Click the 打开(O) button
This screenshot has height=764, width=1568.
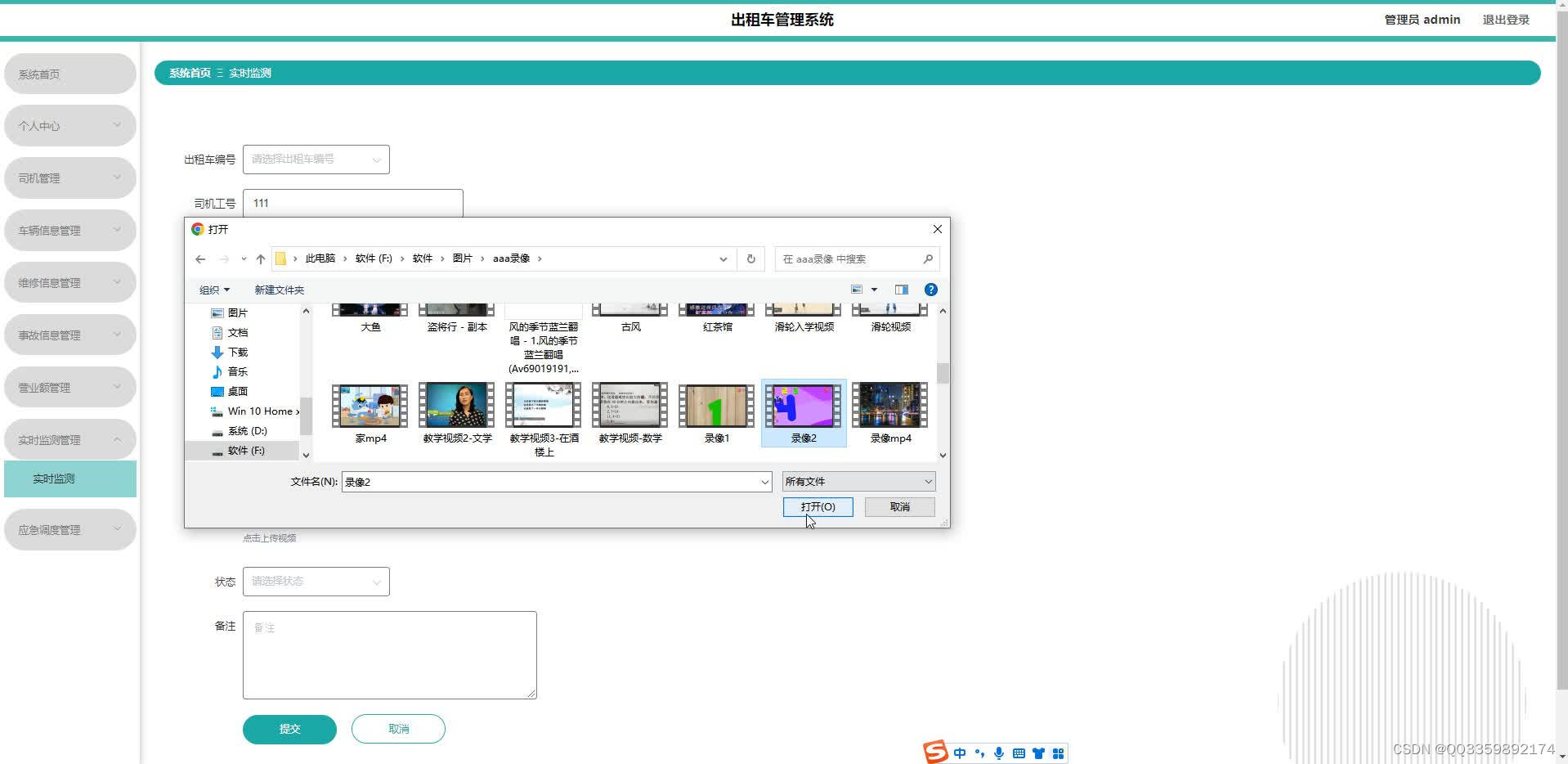point(818,507)
